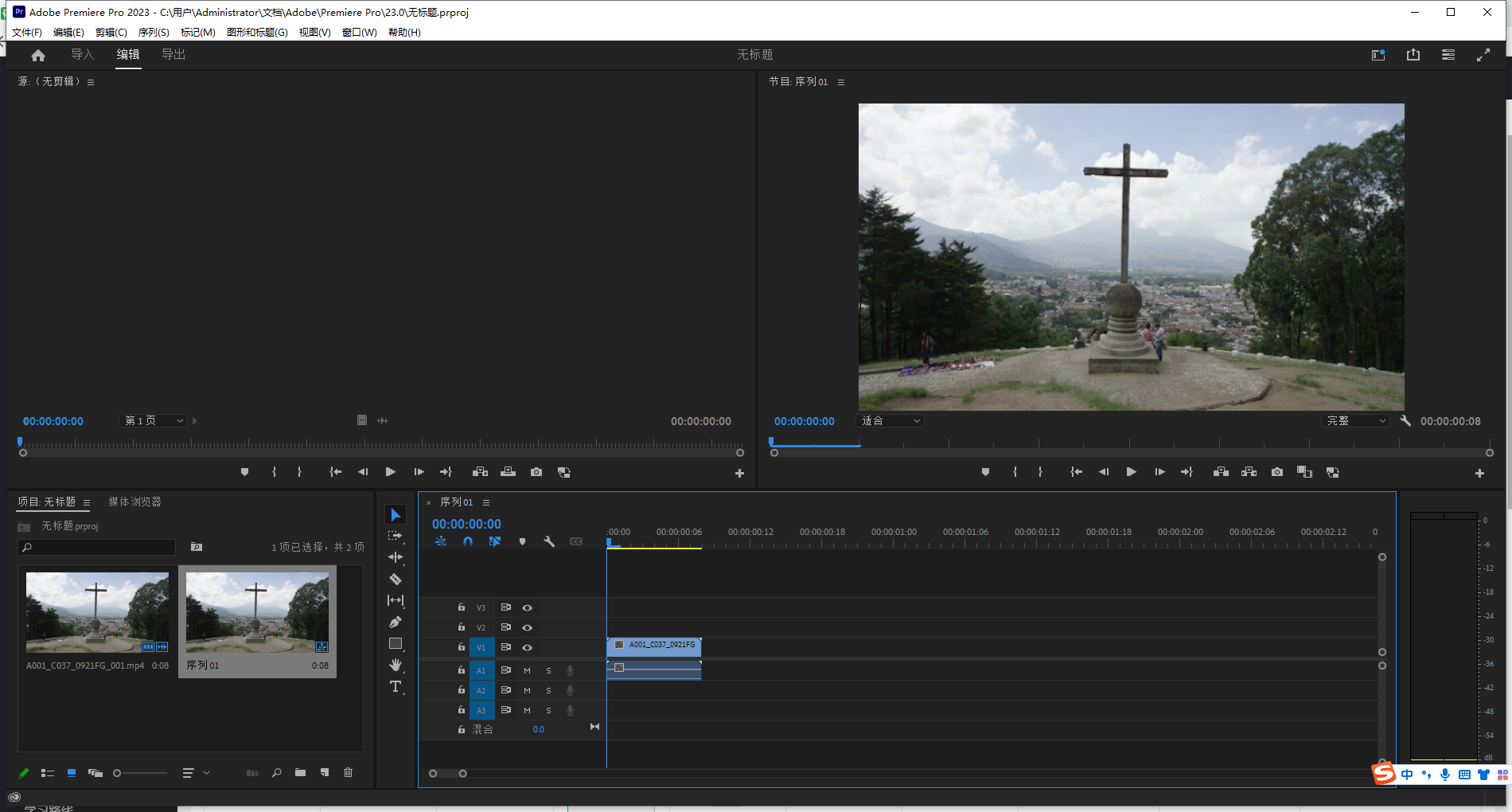This screenshot has width=1512, height=812.
Task: Step forward one frame in Program monitor
Action: (x=1159, y=472)
